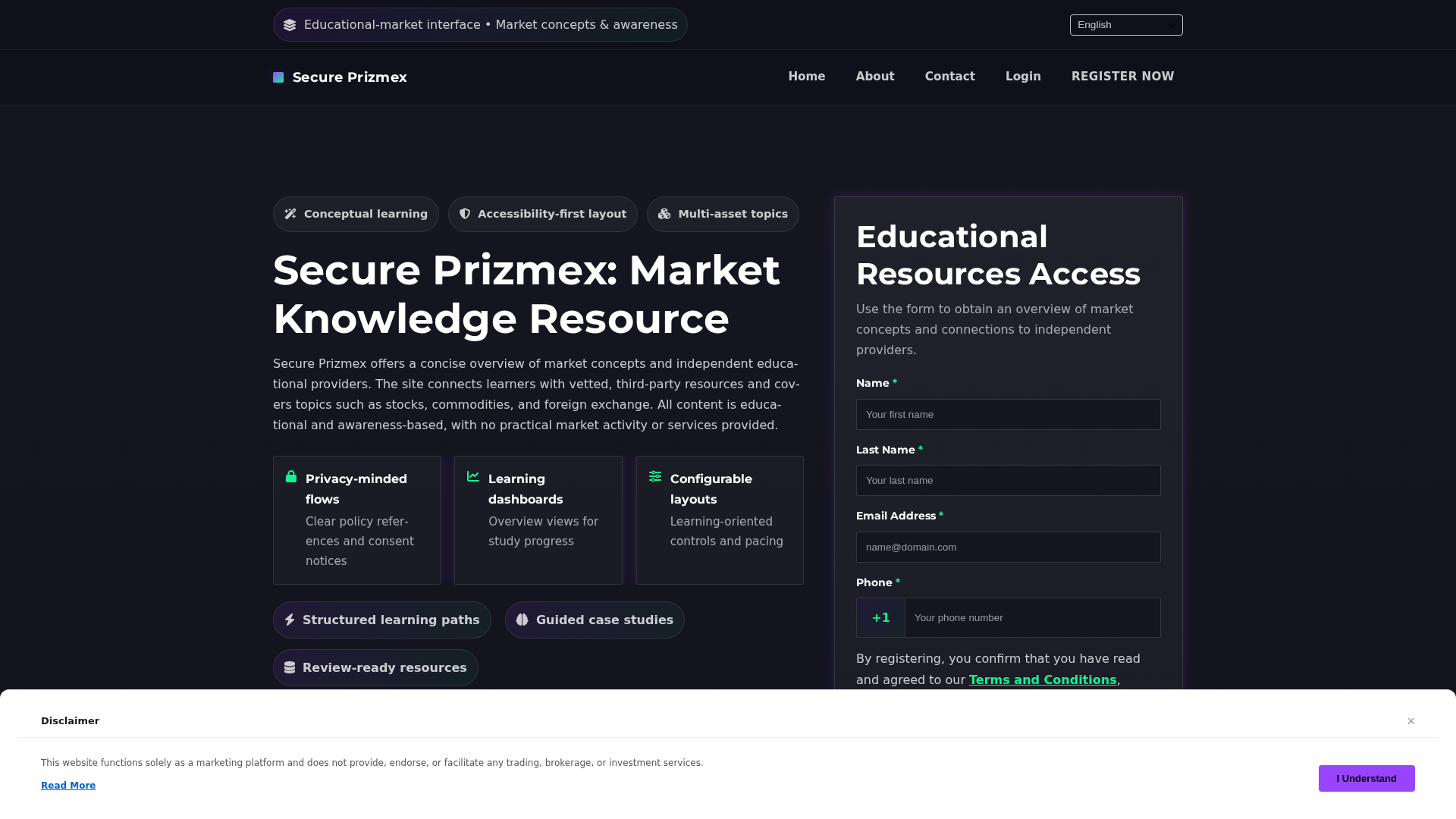Click the Review-ready resources pill

tap(375, 667)
